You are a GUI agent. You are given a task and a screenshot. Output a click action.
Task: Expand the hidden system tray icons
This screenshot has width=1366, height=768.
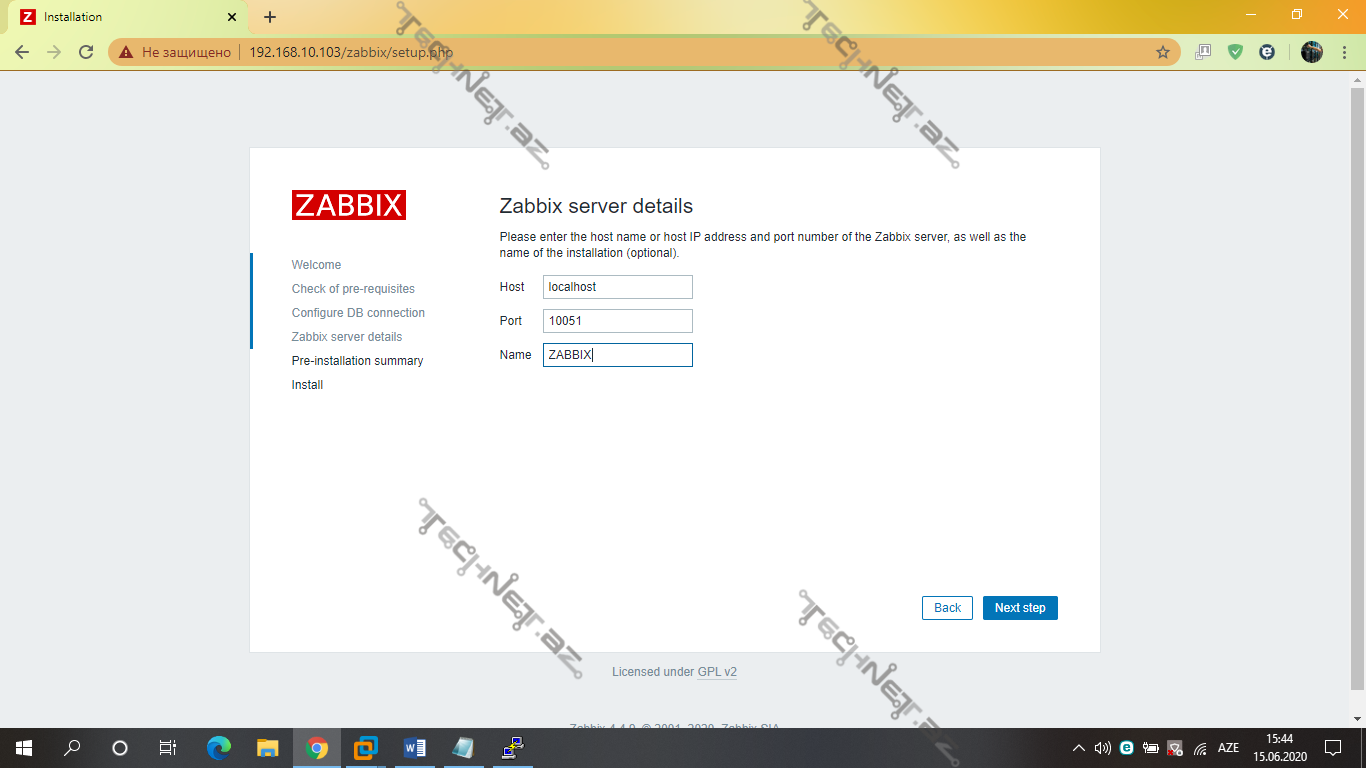(1078, 748)
